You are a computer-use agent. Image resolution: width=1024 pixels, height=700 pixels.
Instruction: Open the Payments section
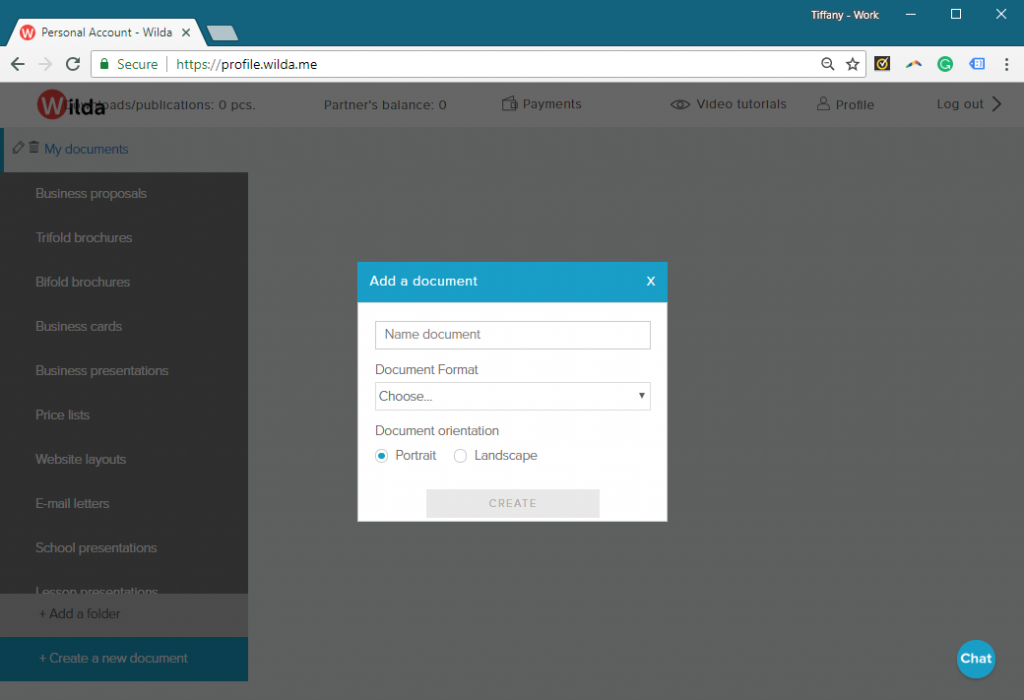(541, 103)
